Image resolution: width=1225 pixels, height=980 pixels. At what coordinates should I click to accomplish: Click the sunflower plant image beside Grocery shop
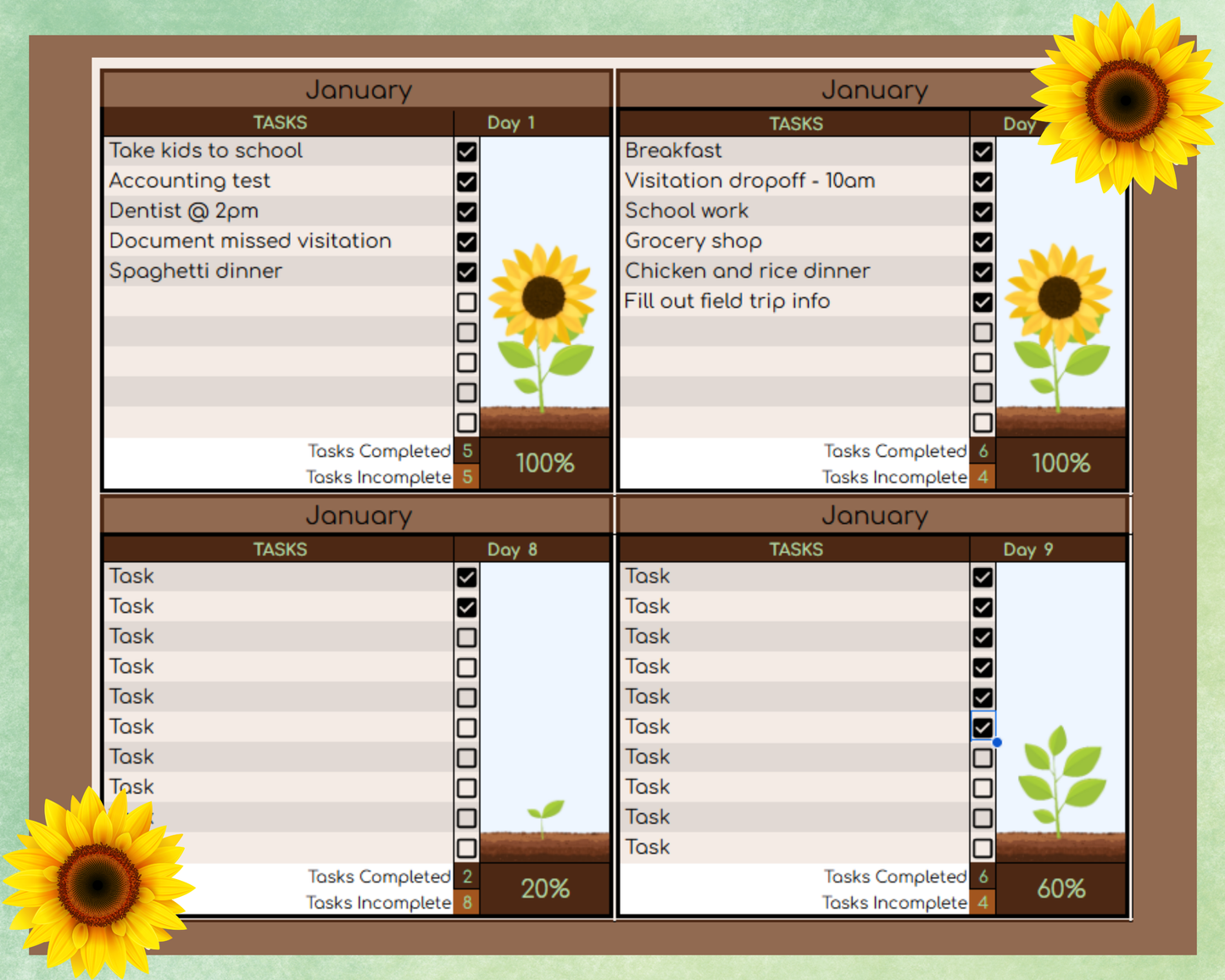(1061, 328)
